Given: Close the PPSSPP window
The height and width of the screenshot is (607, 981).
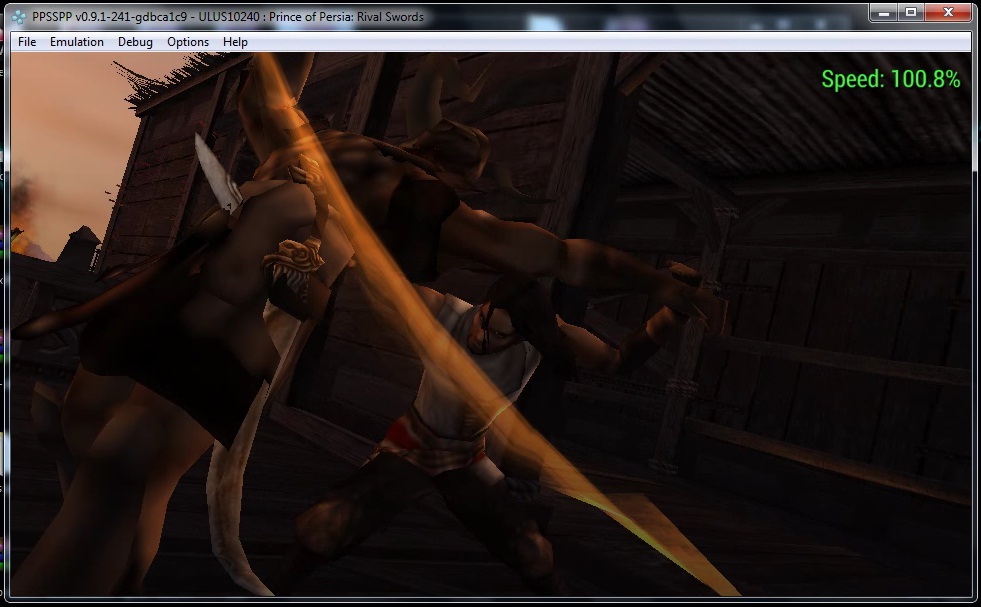Looking at the screenshot, I should click(948, 13).
